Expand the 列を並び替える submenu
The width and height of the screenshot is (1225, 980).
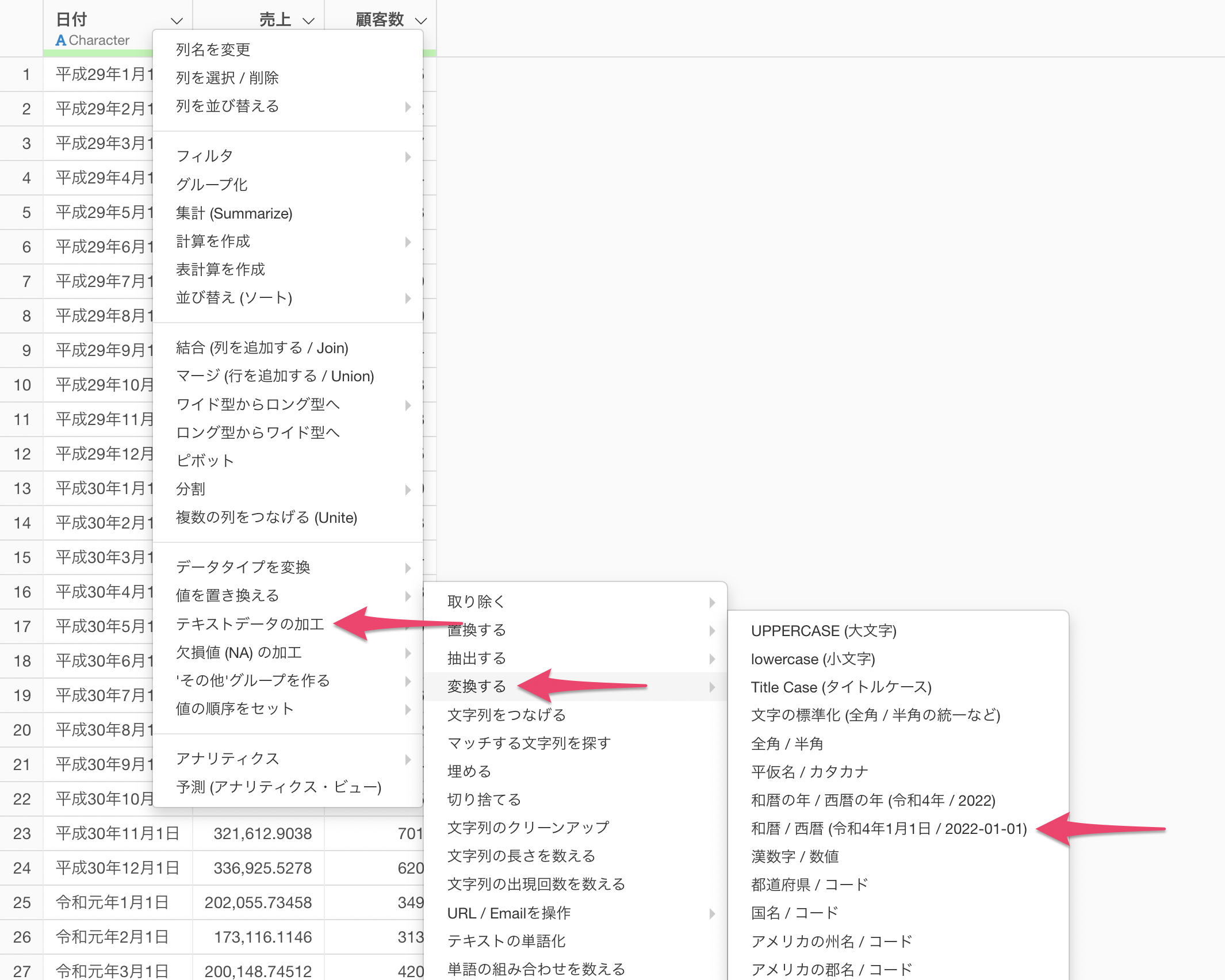pos(288,106)
